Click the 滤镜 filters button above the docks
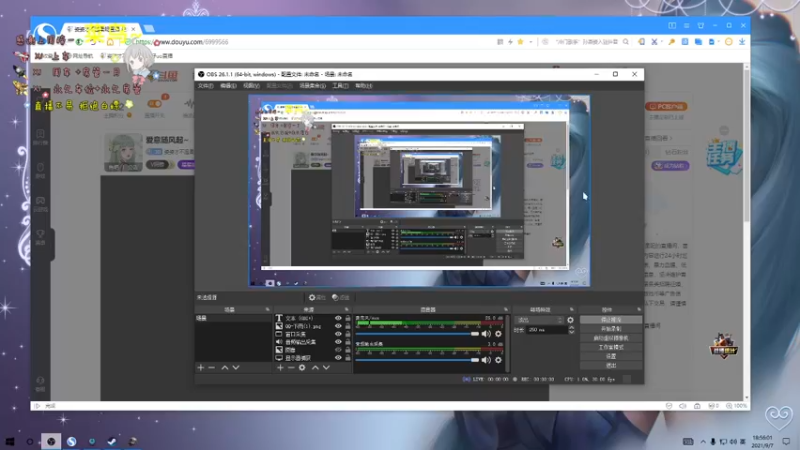Image resolution: width=800 pixels, height=450 pixels. (x=341, y=297)
